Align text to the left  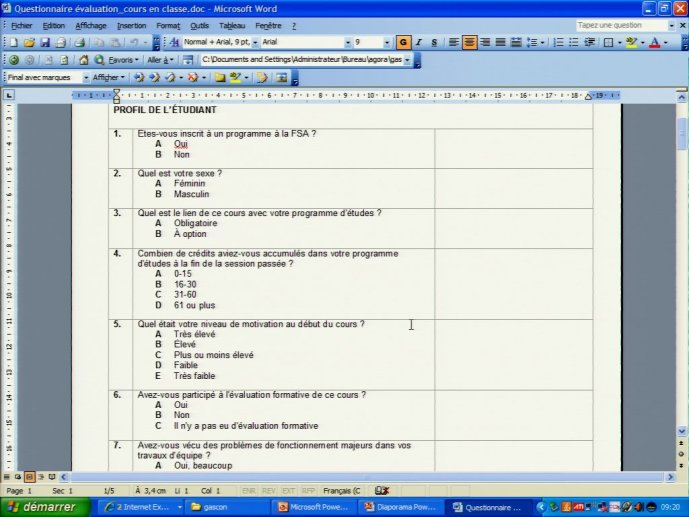[453, 43]
